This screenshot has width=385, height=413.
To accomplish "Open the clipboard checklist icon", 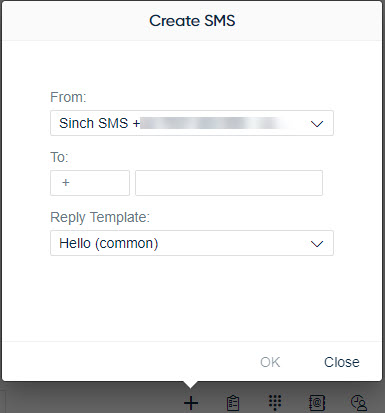I will (233, 403).
